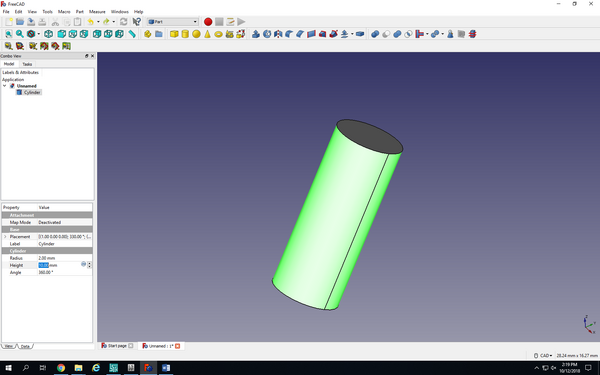The height and width of the screenshot is (375, 600).
Task: Open the Part workbench selector
Action: 173,22
